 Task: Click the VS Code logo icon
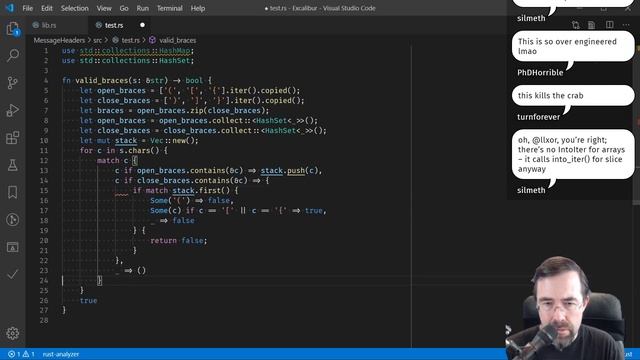coord(10,8)
